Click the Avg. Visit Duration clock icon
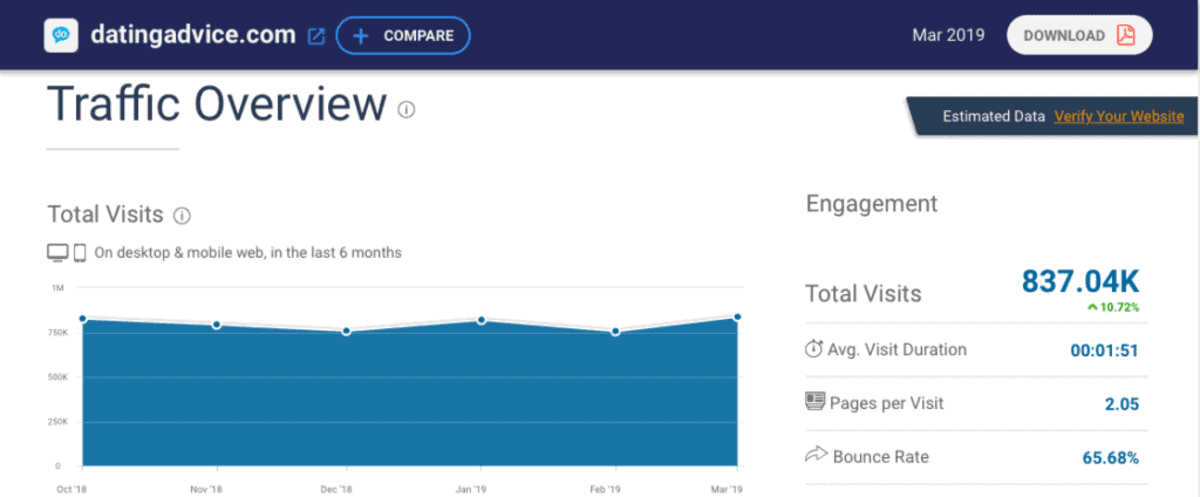 click(814, 350)
